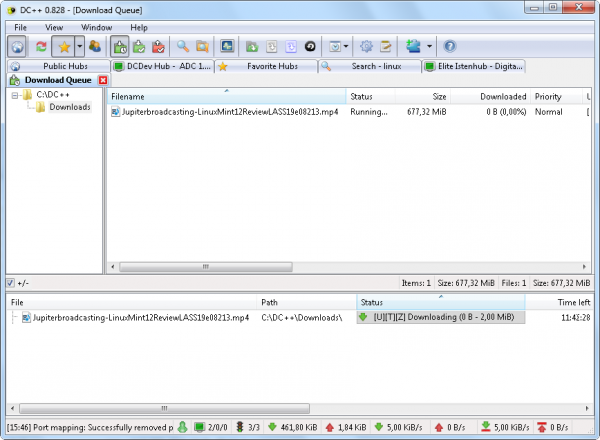Click the Users toolbar icon beside star
600x440 pixels.
click(x=95, y=46)
